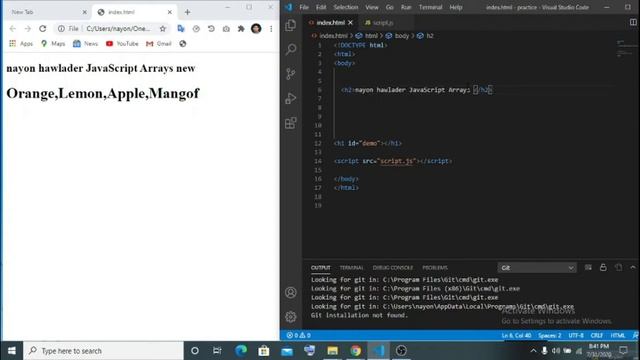Open the Go menu
Screen dimensions: 640x360
click(389, 7)
